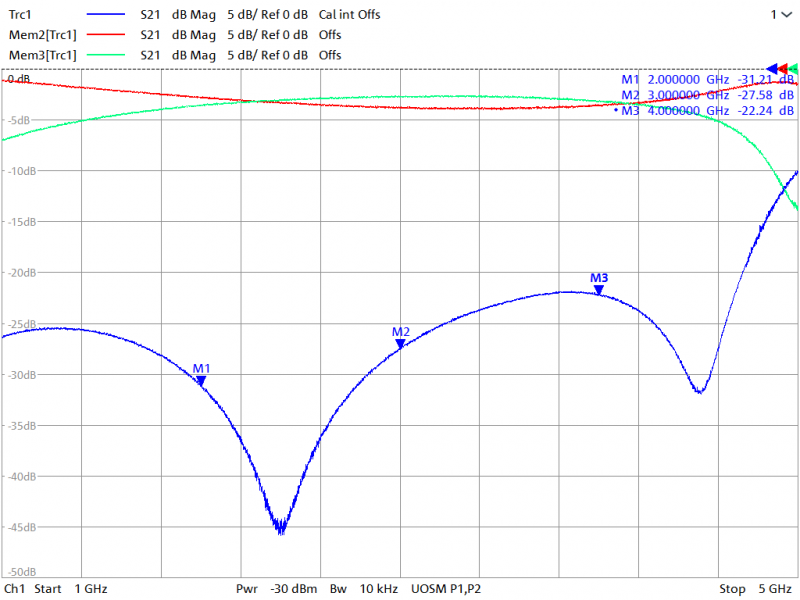
Task: Click the red Mem2 line color sample
Action: pos(107,35)
